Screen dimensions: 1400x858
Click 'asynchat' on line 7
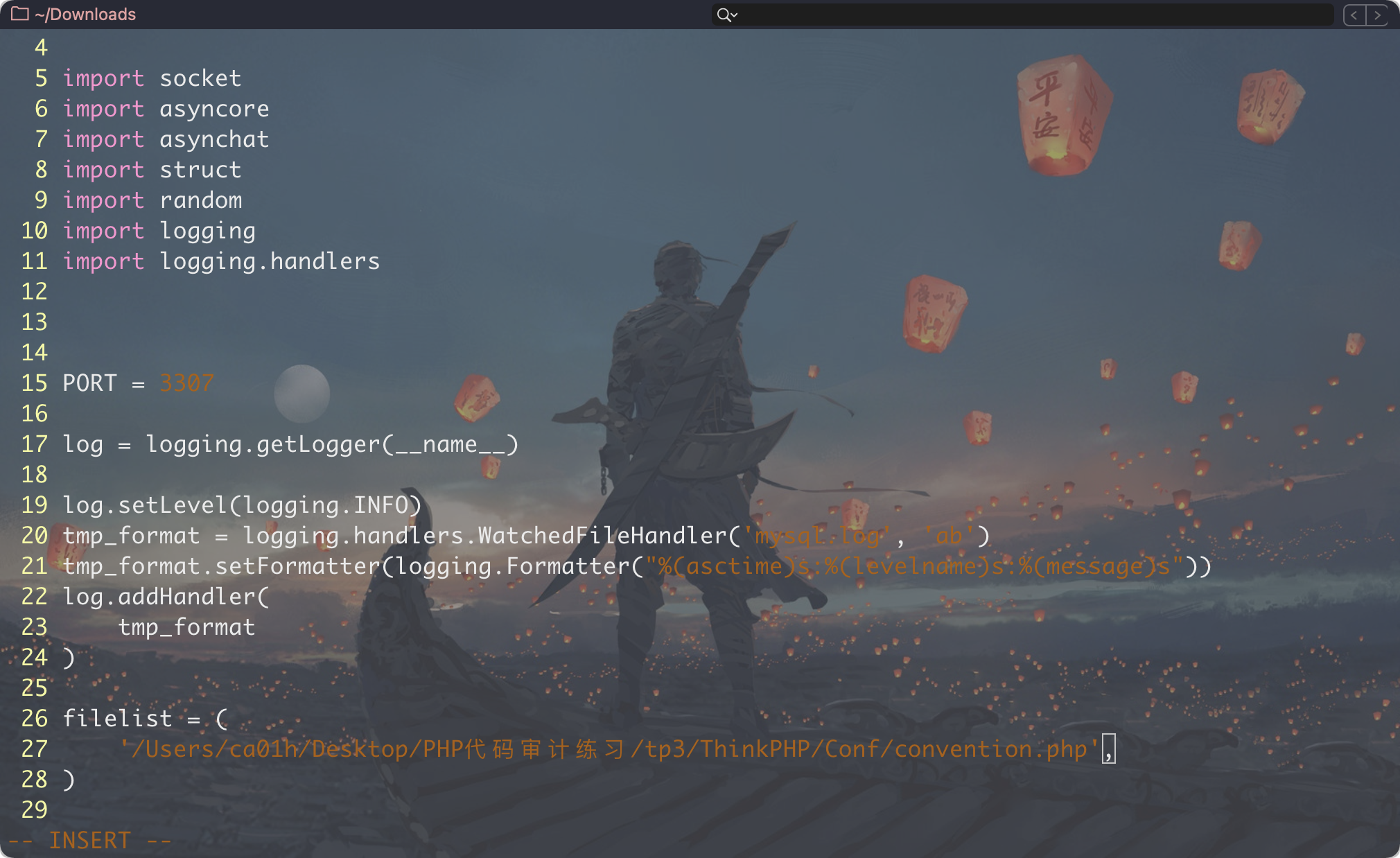[214, 139]
